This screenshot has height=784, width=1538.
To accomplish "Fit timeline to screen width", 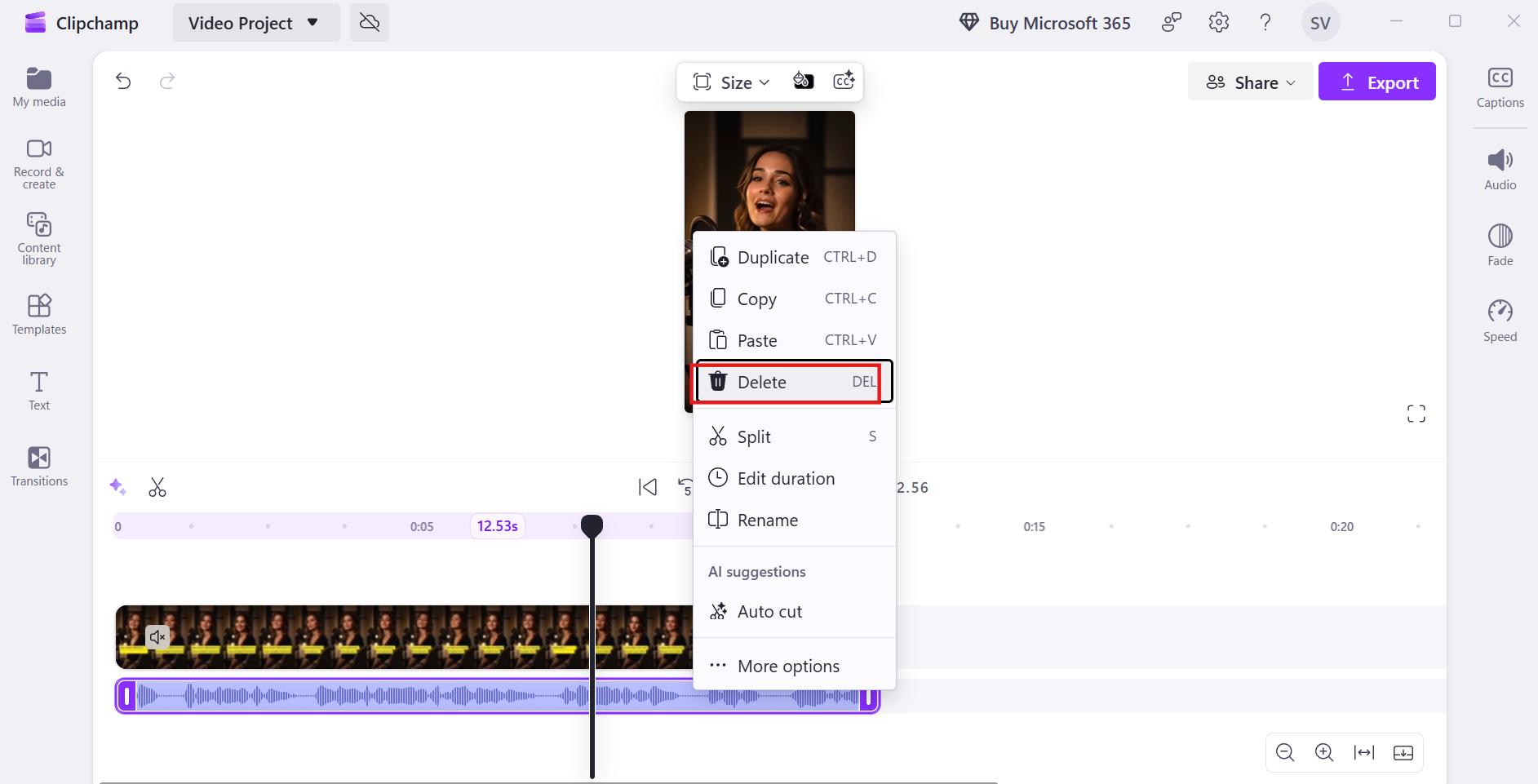I will pos(1363,752).
